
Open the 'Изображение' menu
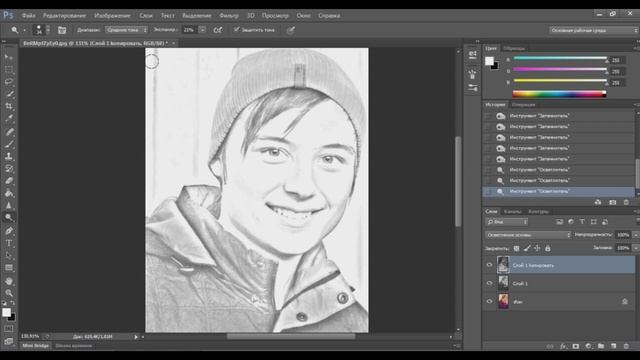[x=112, y=16]
